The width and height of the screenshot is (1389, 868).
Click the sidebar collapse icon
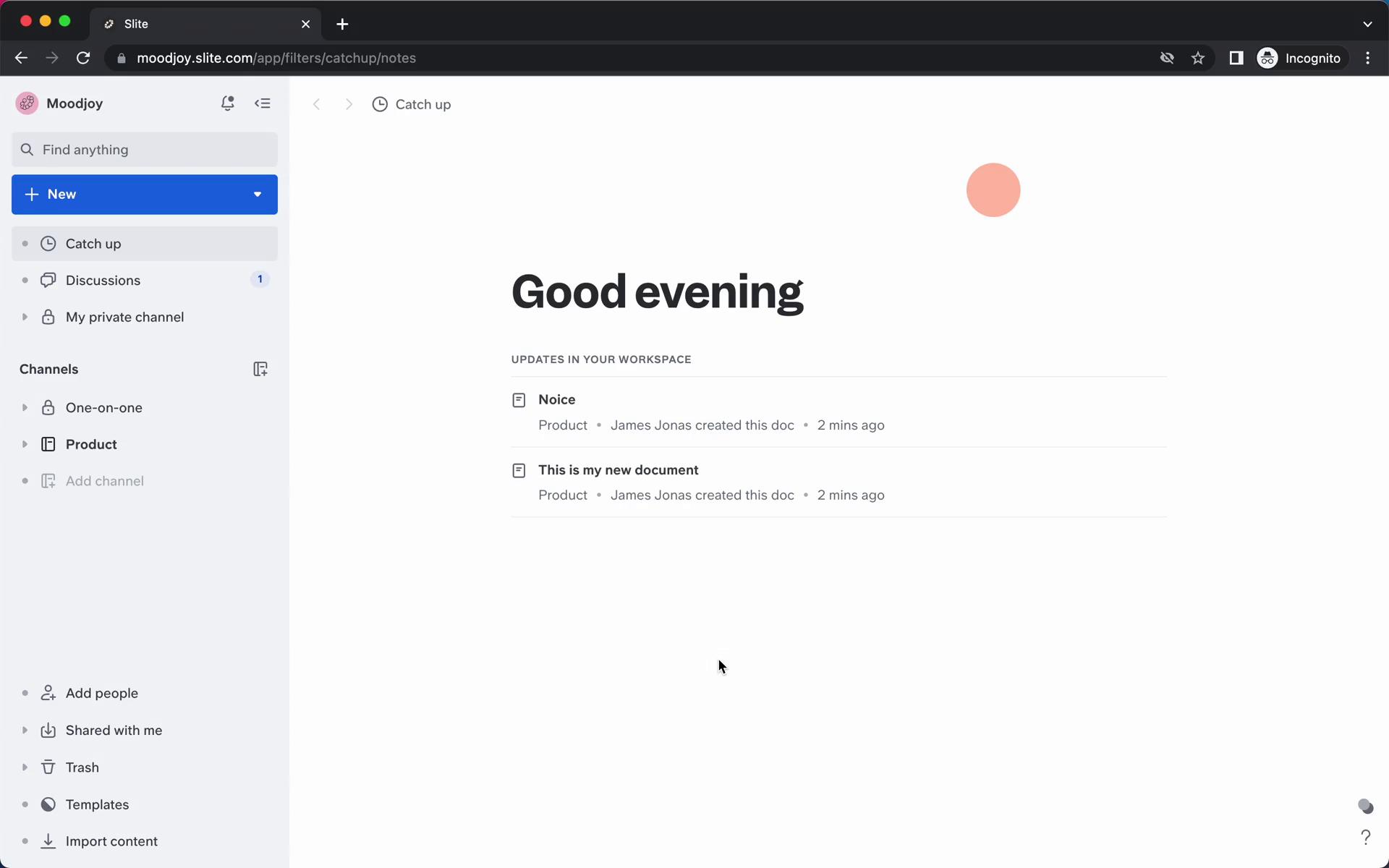click(263, 103)
